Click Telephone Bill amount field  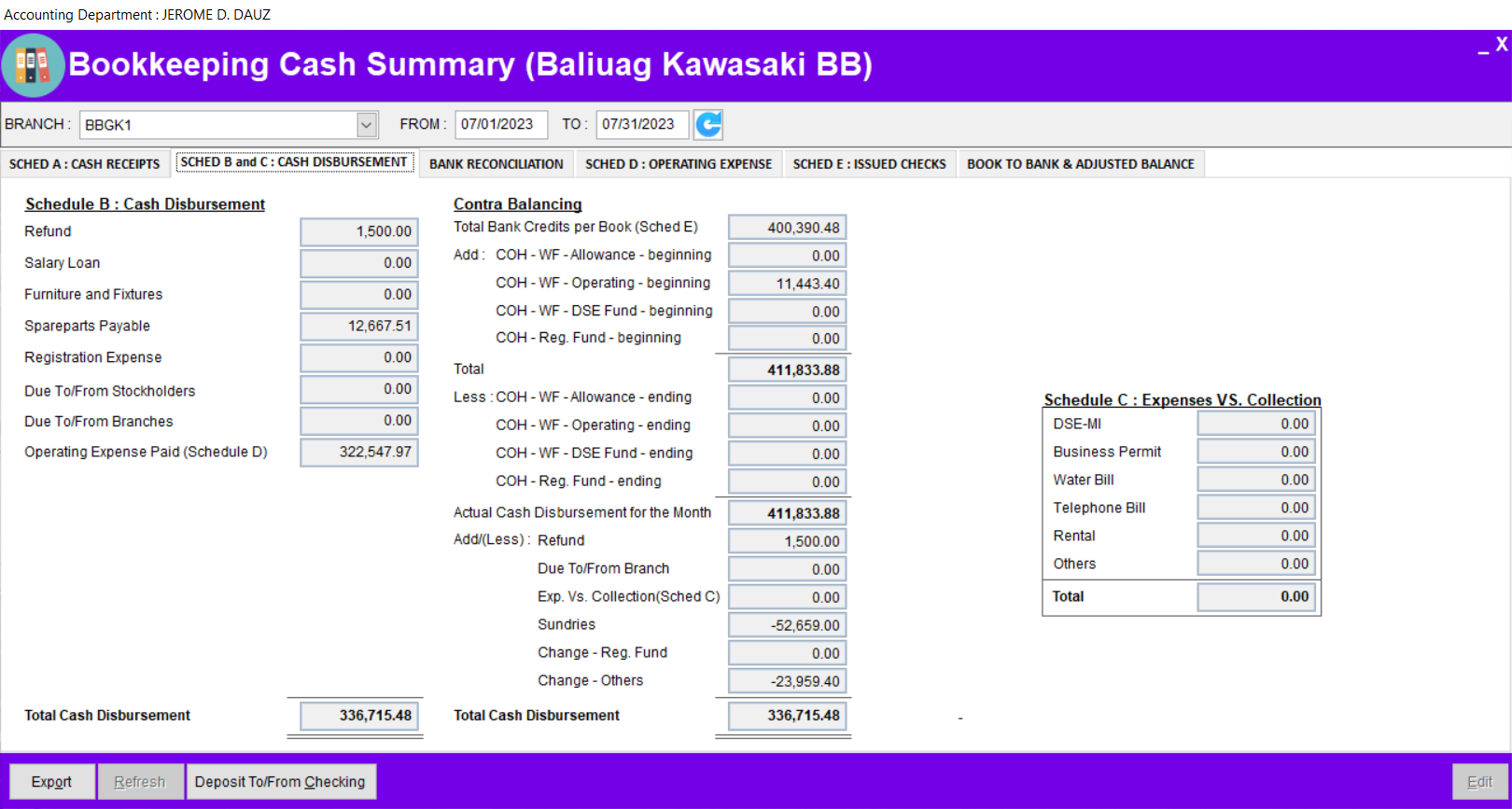tap(1256, 509)
